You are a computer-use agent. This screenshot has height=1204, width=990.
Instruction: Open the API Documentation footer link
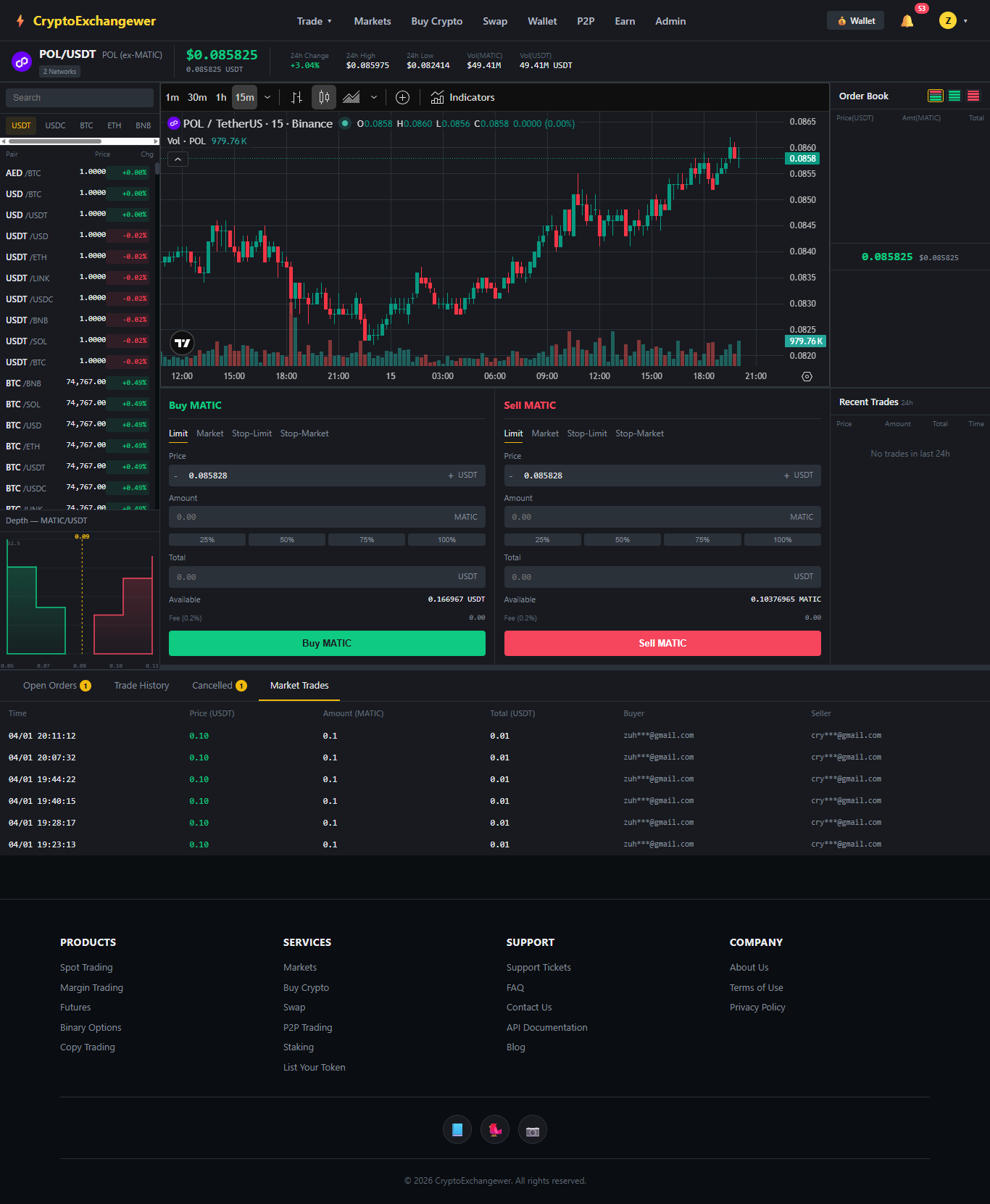pyautogui.click(x=547, y=1028)
